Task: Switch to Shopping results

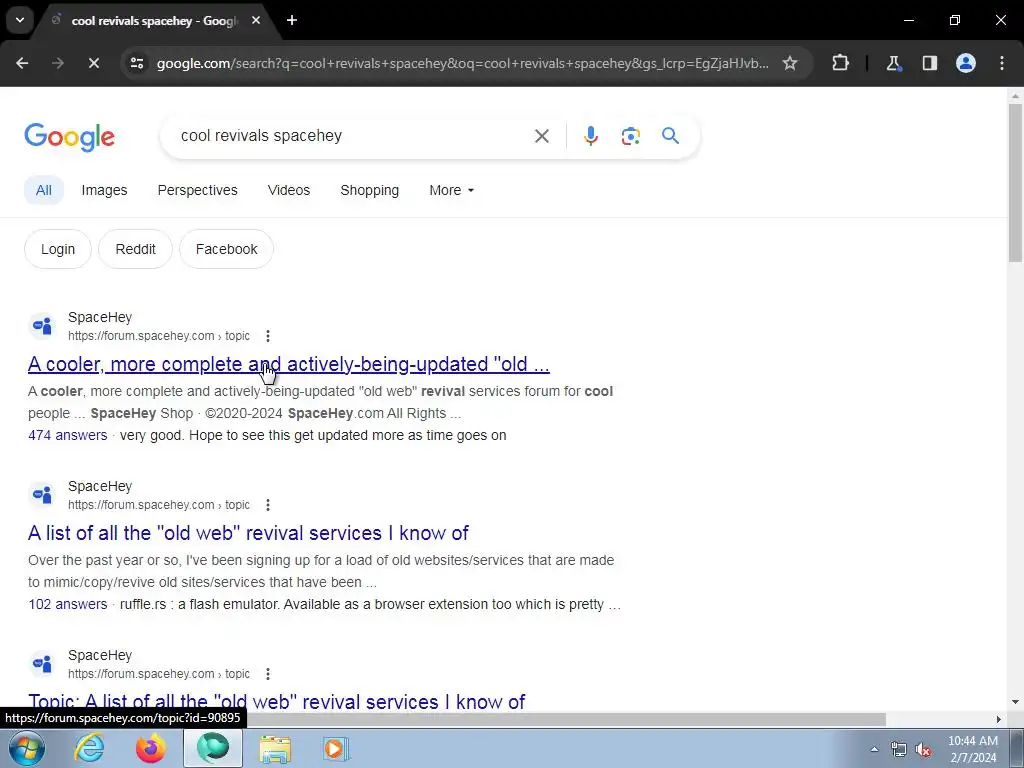Action: (370, 190)
